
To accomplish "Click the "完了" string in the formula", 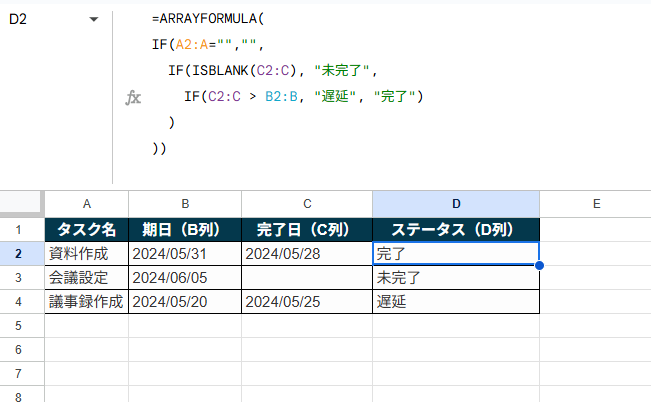I will click(x=395, y=97).
